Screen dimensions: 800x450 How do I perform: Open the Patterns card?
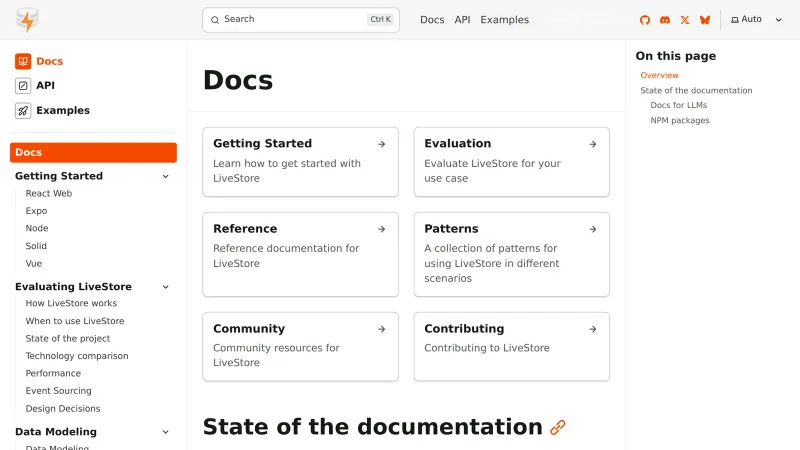tap(511, 254)
